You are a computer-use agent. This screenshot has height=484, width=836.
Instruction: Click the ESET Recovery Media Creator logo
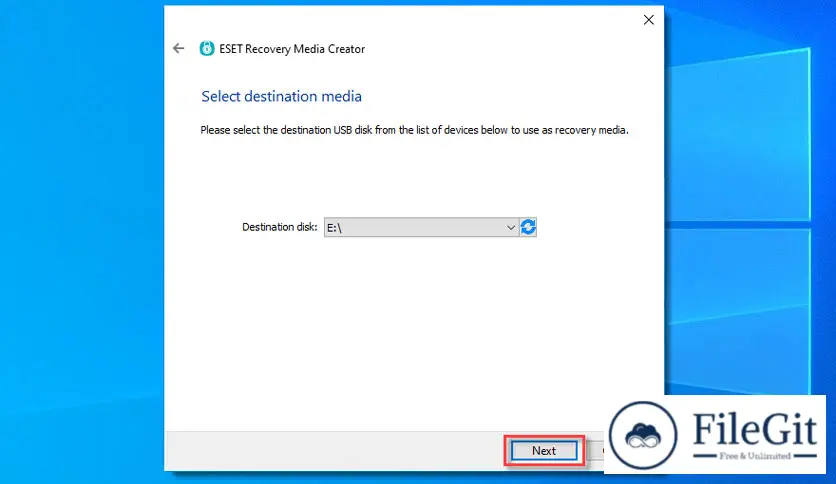(x=207, y=49)
